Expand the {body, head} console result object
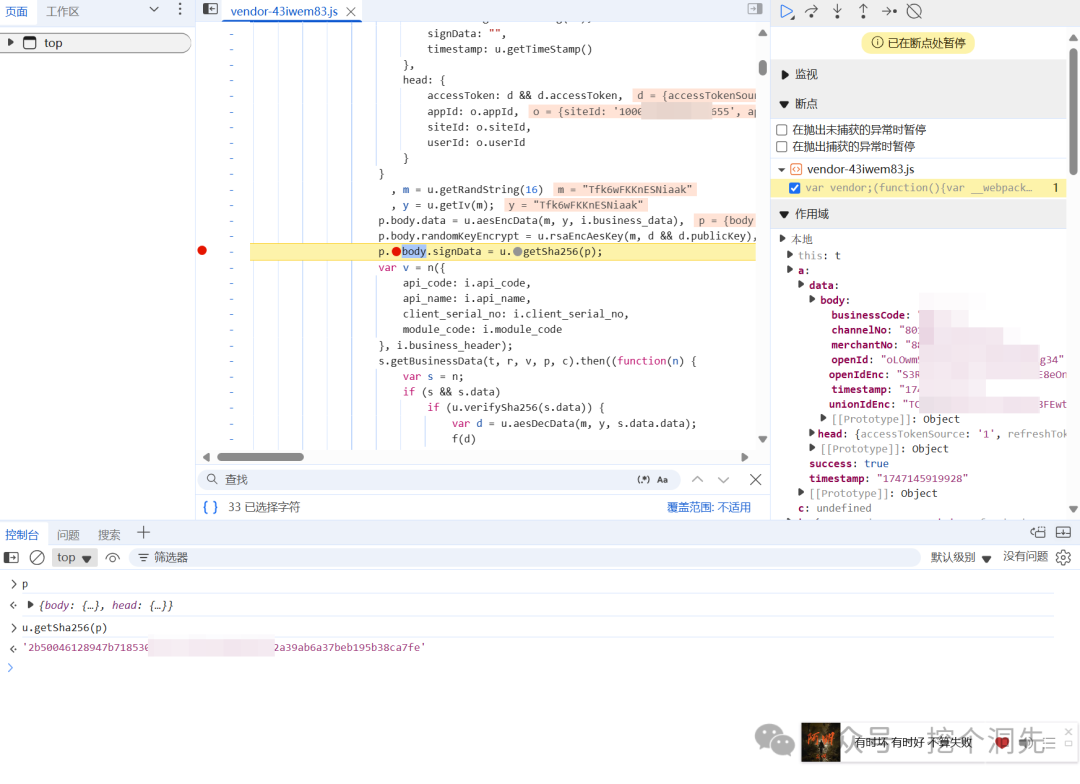Viewport: 1080px width, 784px height. click(30, 604)
